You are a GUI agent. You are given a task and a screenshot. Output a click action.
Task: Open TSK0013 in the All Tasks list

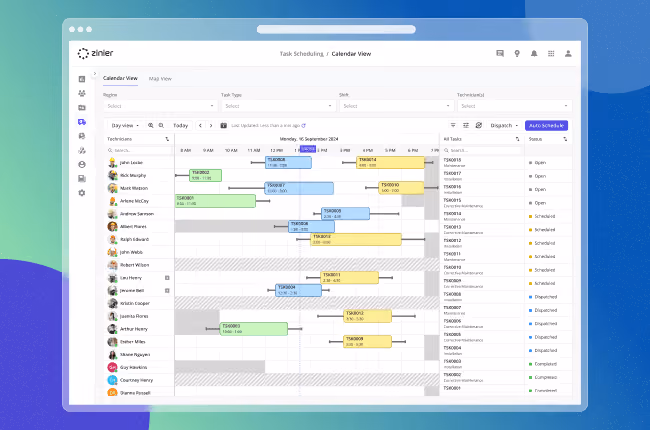point(452,227)
